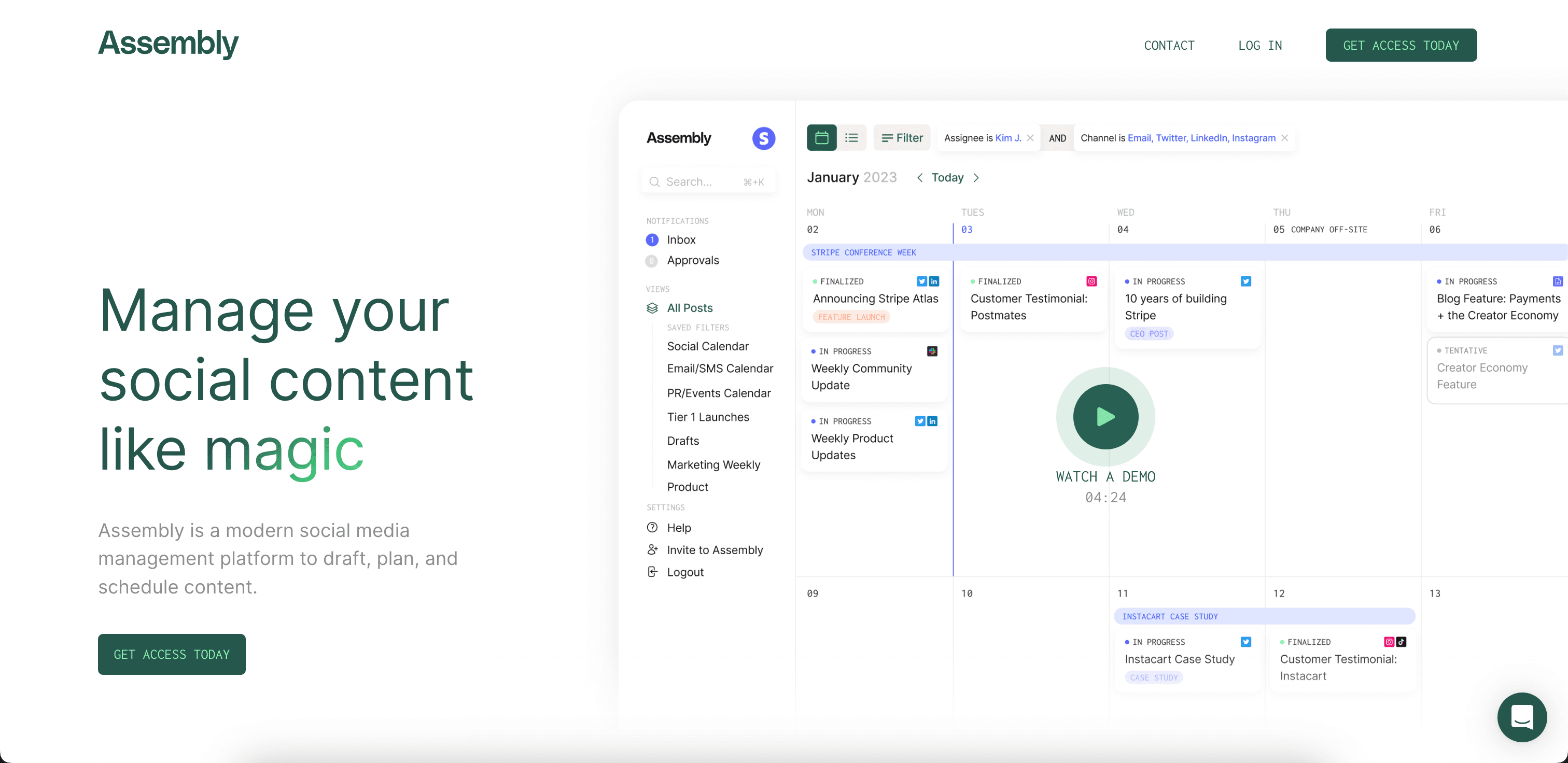Image resolution: width=1568 pixels, height=763 pixels.
Task: Switch to list view icon
Action: point(851,137)
